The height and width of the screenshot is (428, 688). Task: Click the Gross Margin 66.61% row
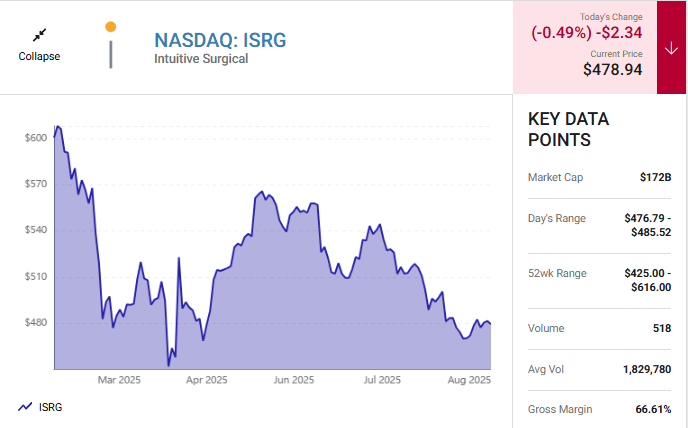(x=599, y=409)
